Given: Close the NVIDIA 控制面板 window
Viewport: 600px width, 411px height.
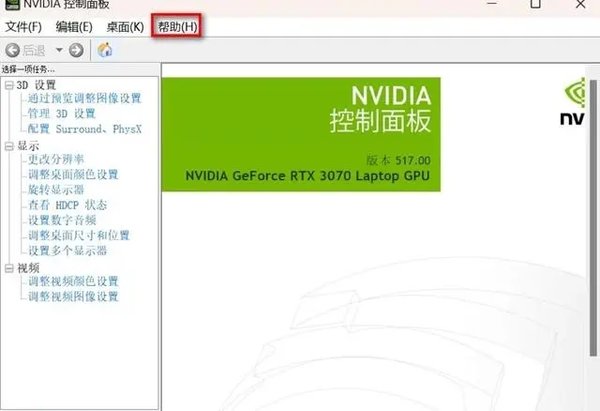Looking at the screenshot, I should (580, 4).
